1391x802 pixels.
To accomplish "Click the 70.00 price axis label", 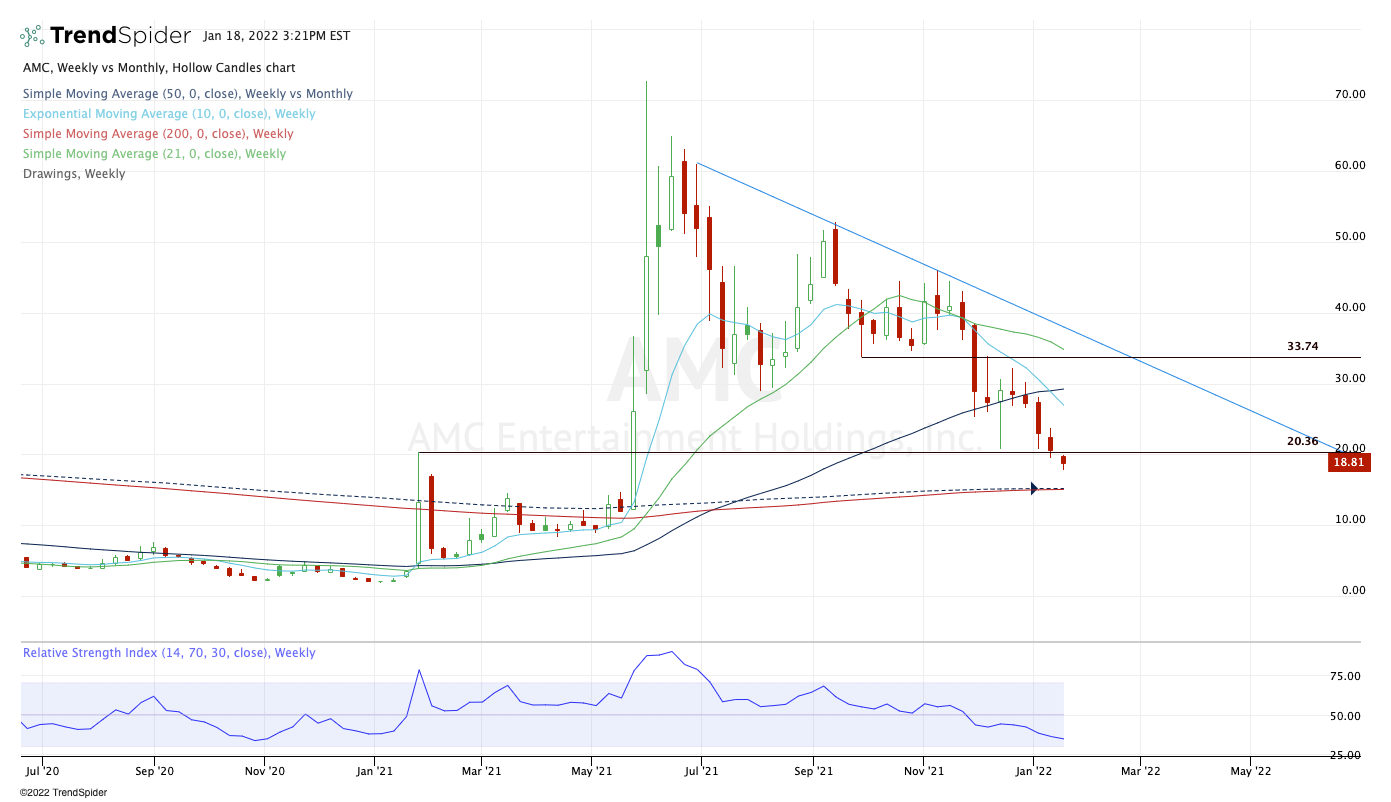I will click(1350, 95).
